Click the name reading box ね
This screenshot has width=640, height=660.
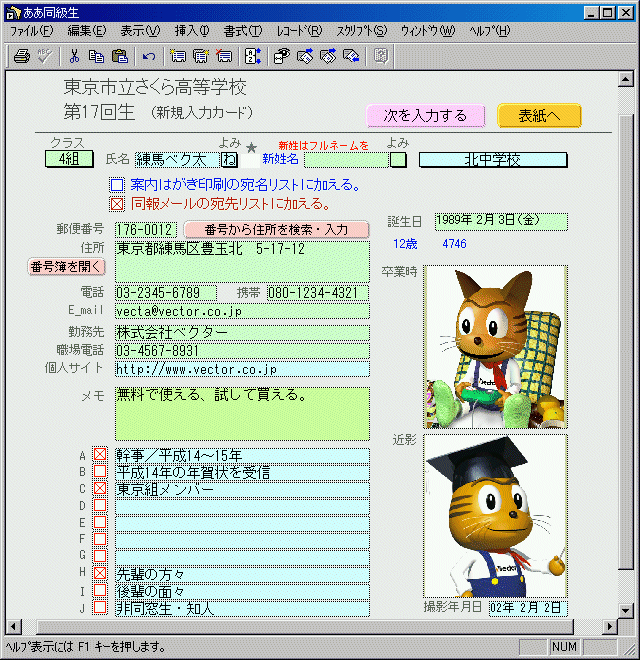229,160
